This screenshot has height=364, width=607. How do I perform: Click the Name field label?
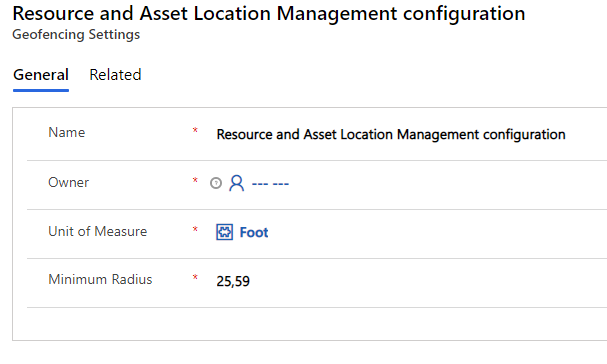tap(67, 132)
